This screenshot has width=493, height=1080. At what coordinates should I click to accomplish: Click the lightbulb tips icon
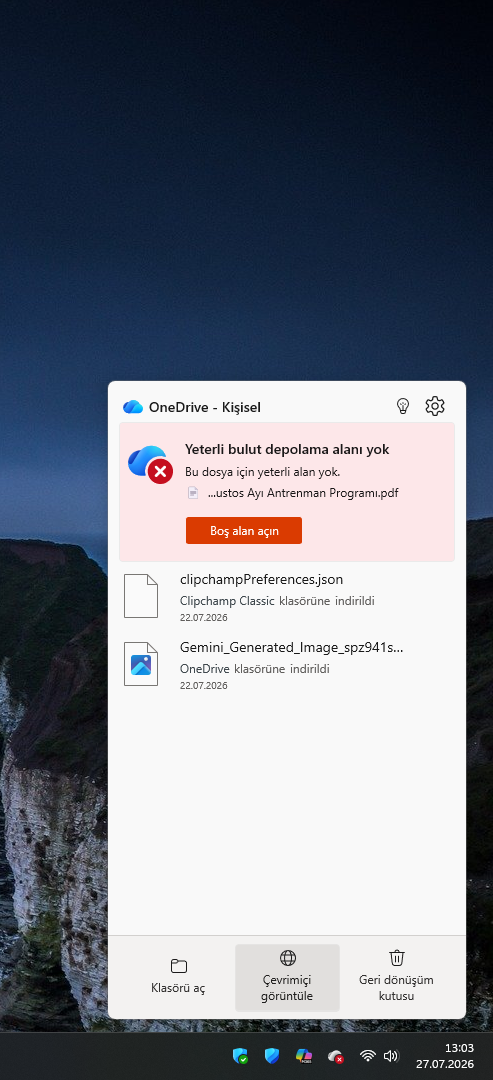tap(403, 406)
